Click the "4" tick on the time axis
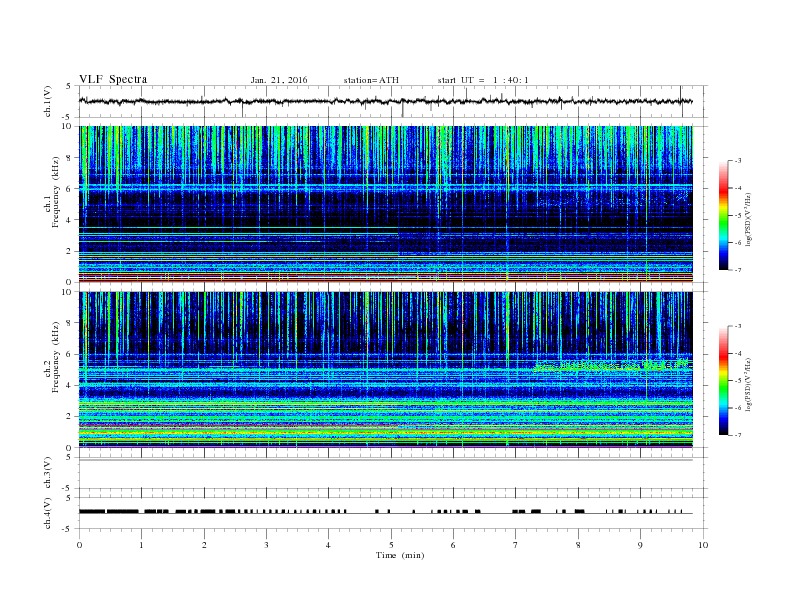This screenshot has width=792, height=612. point(328,545)
